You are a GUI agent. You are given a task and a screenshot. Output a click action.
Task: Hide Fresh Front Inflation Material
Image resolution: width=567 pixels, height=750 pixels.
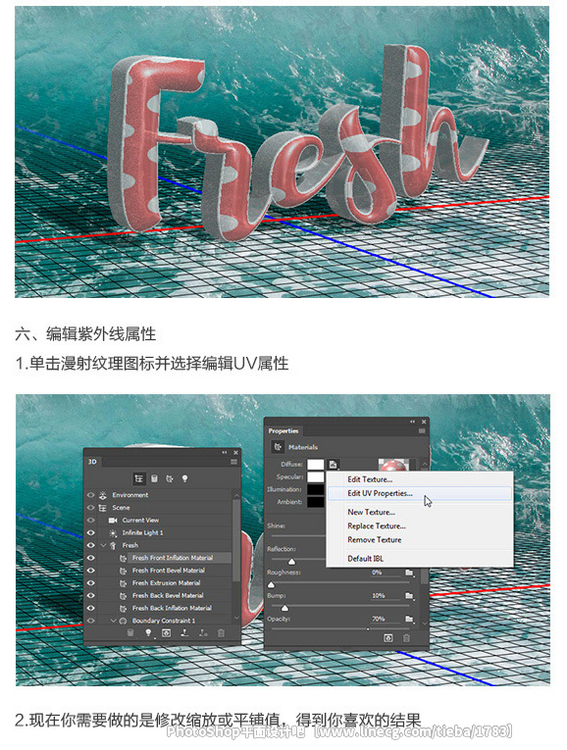91,558
